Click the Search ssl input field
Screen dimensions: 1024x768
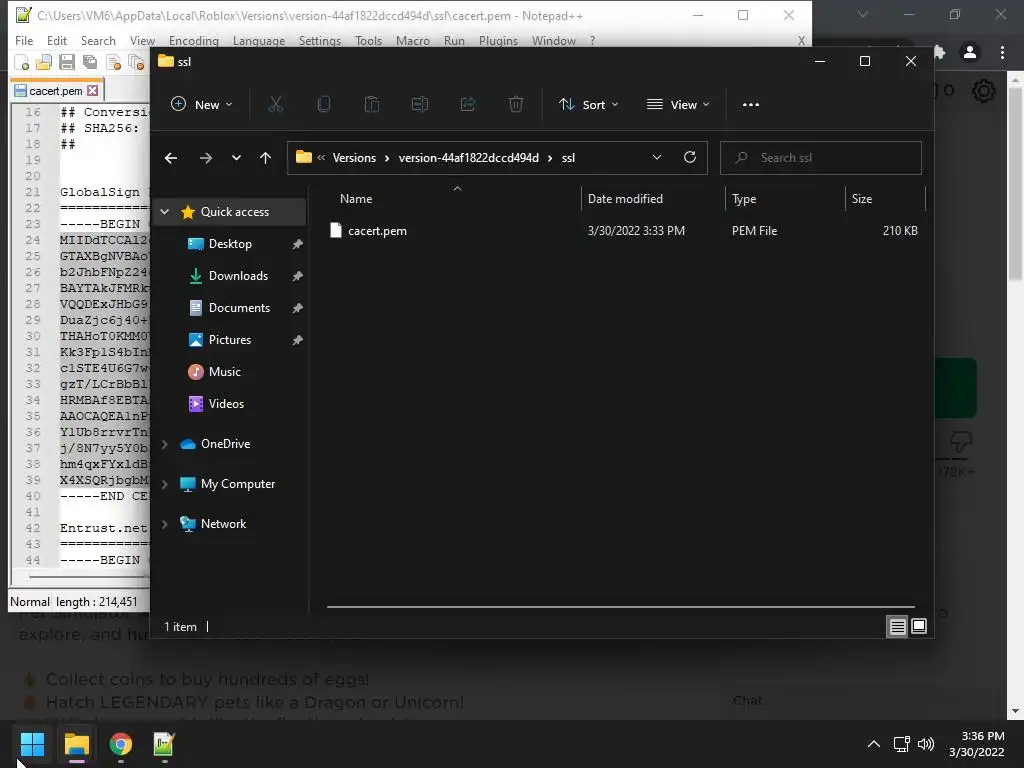(821, 158)
